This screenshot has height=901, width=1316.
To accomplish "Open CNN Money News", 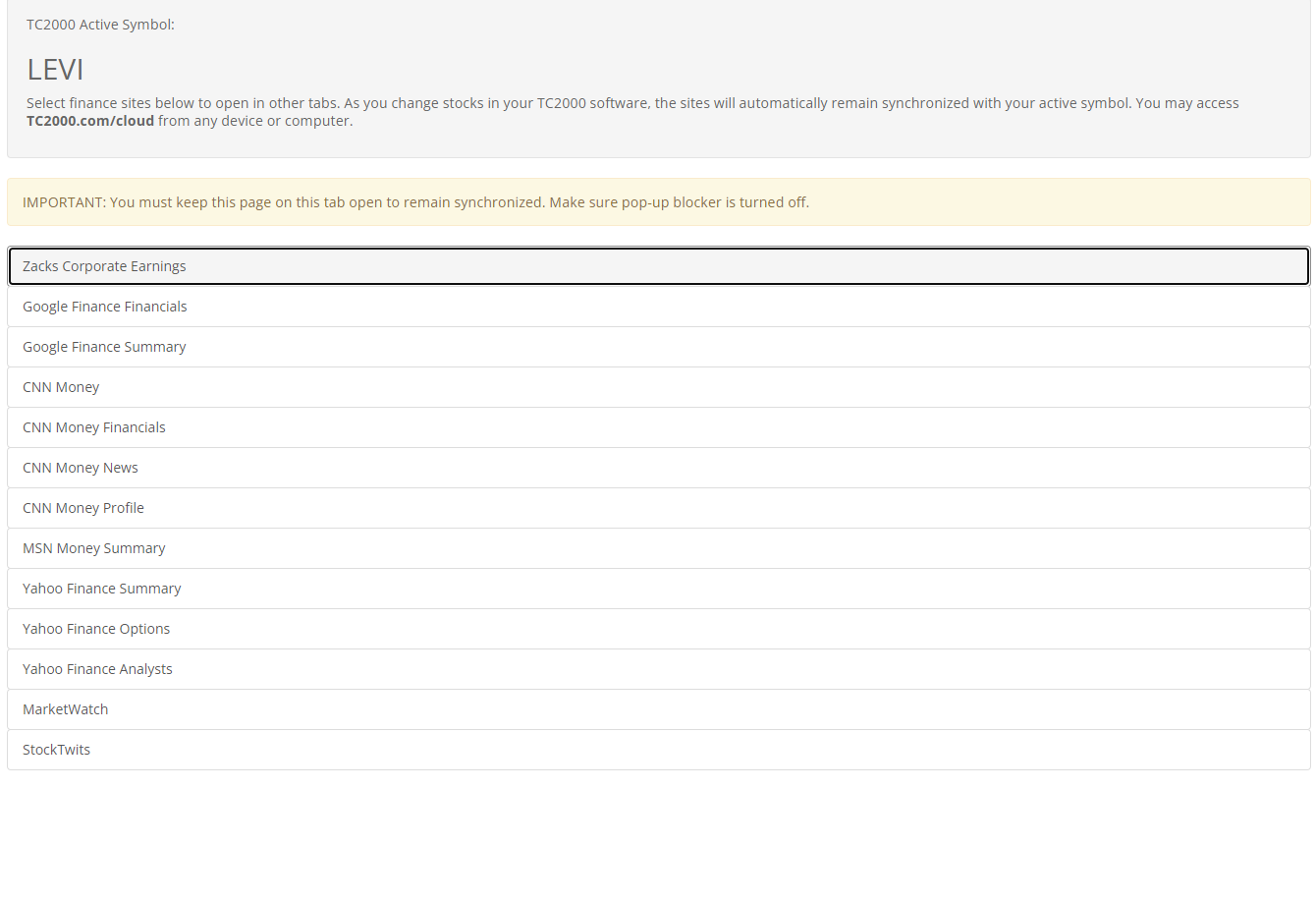I will click(658, 468).
